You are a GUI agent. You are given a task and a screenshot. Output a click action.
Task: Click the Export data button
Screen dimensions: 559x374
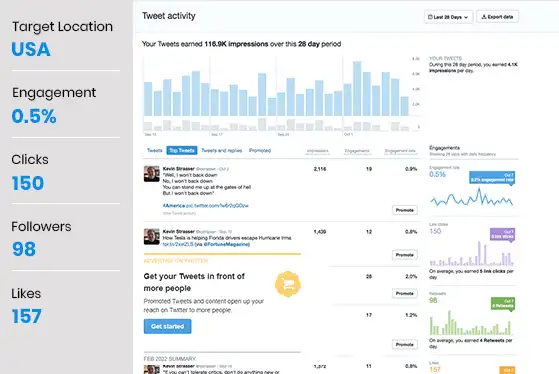click(x=497, y=17)
